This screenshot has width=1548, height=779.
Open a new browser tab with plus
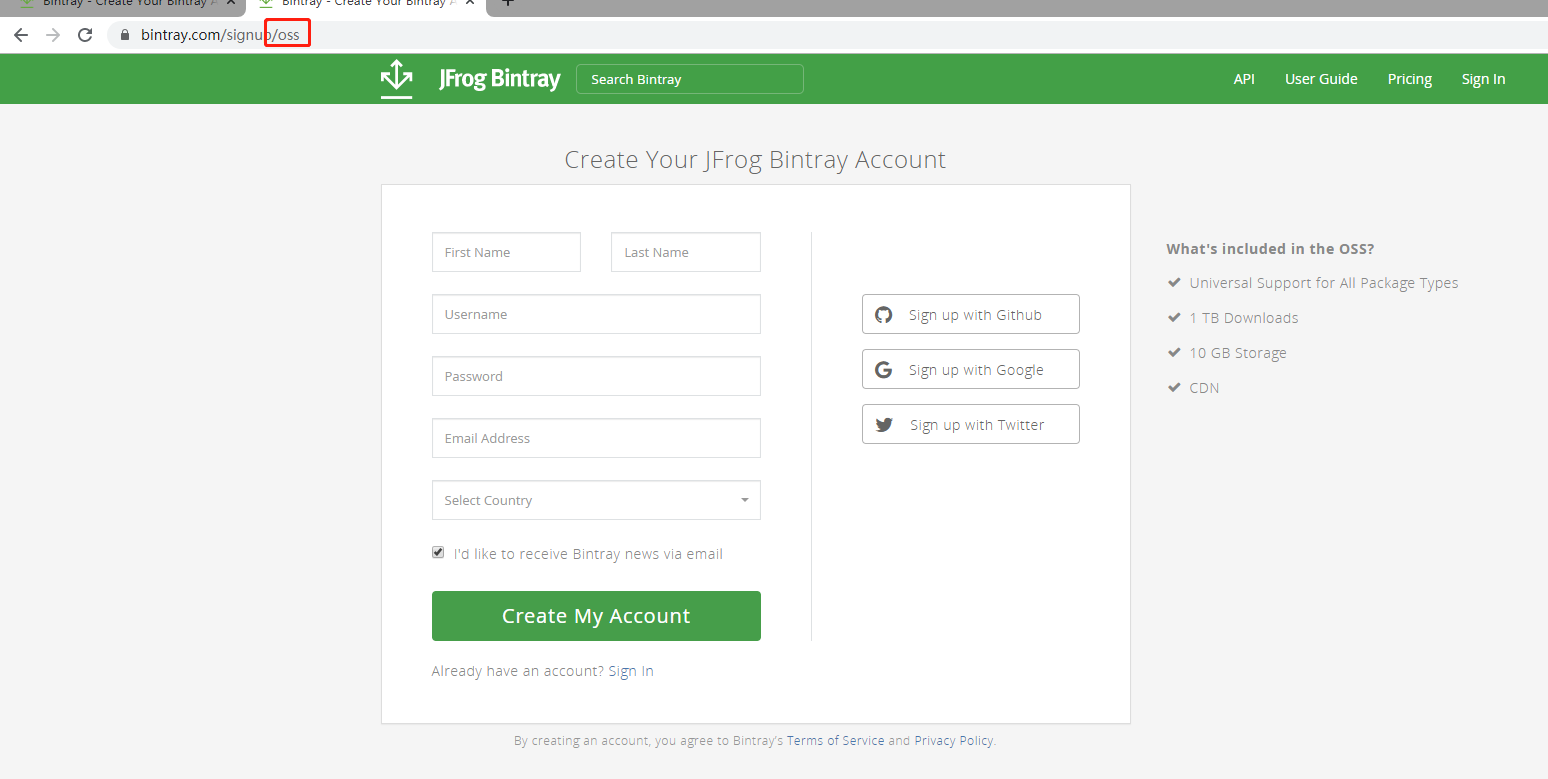coord(508,3)
